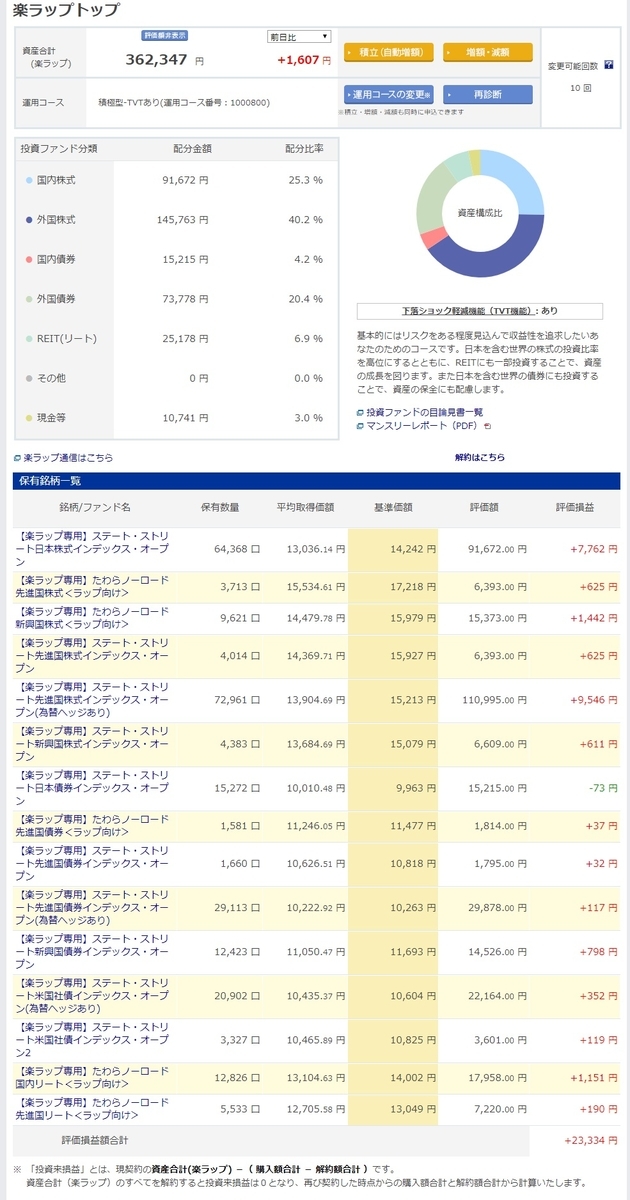Viewport: 630px width, 1200px height.
Task: Click the daily change value +1,607
Action: [x=297, y=60]
